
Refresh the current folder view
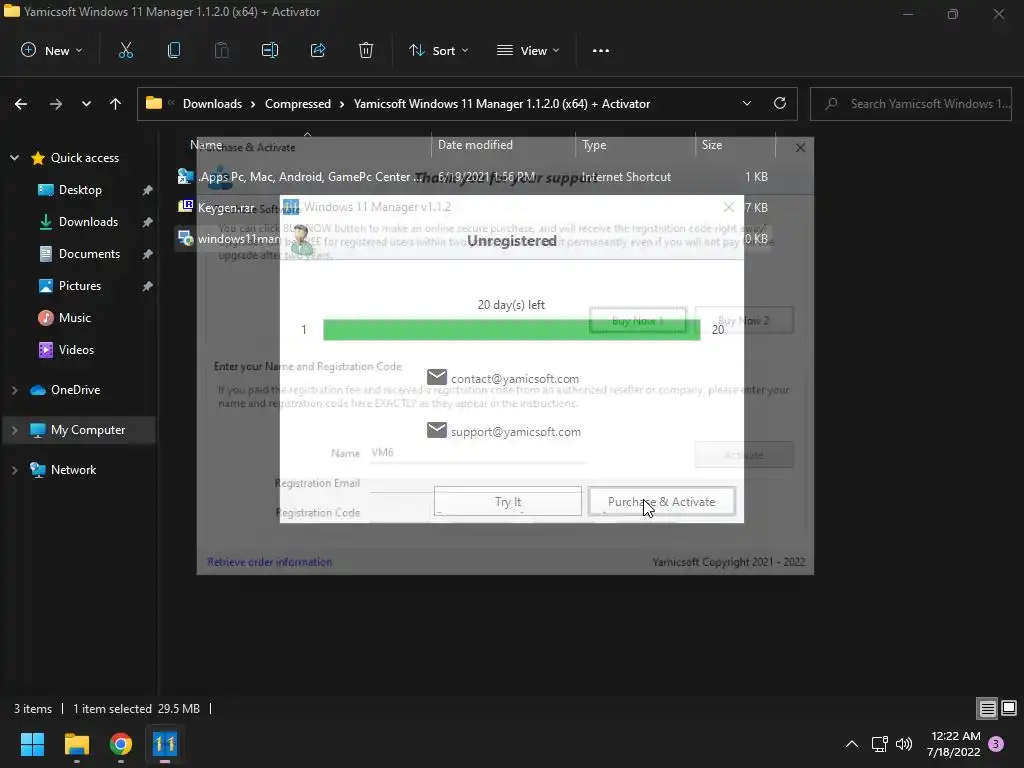coord(780,103)
